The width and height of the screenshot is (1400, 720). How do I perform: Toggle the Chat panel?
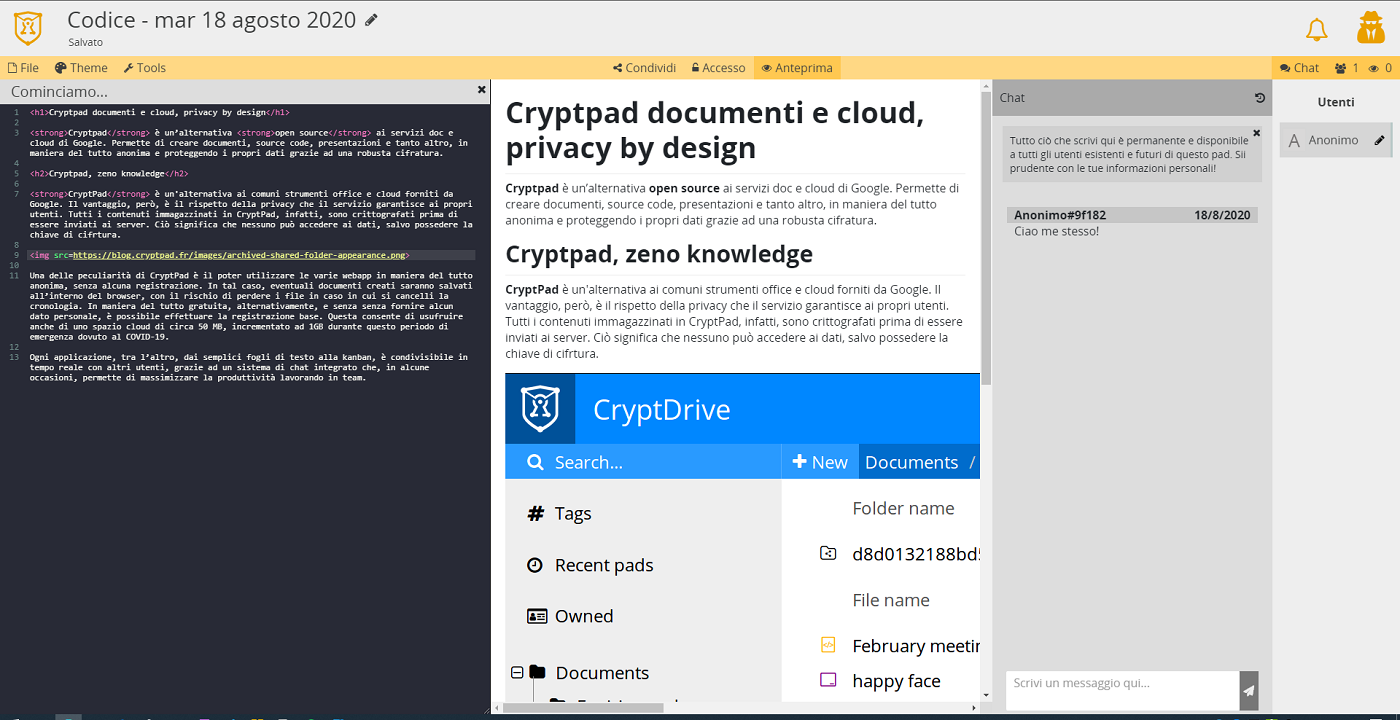coord(1298,67)
